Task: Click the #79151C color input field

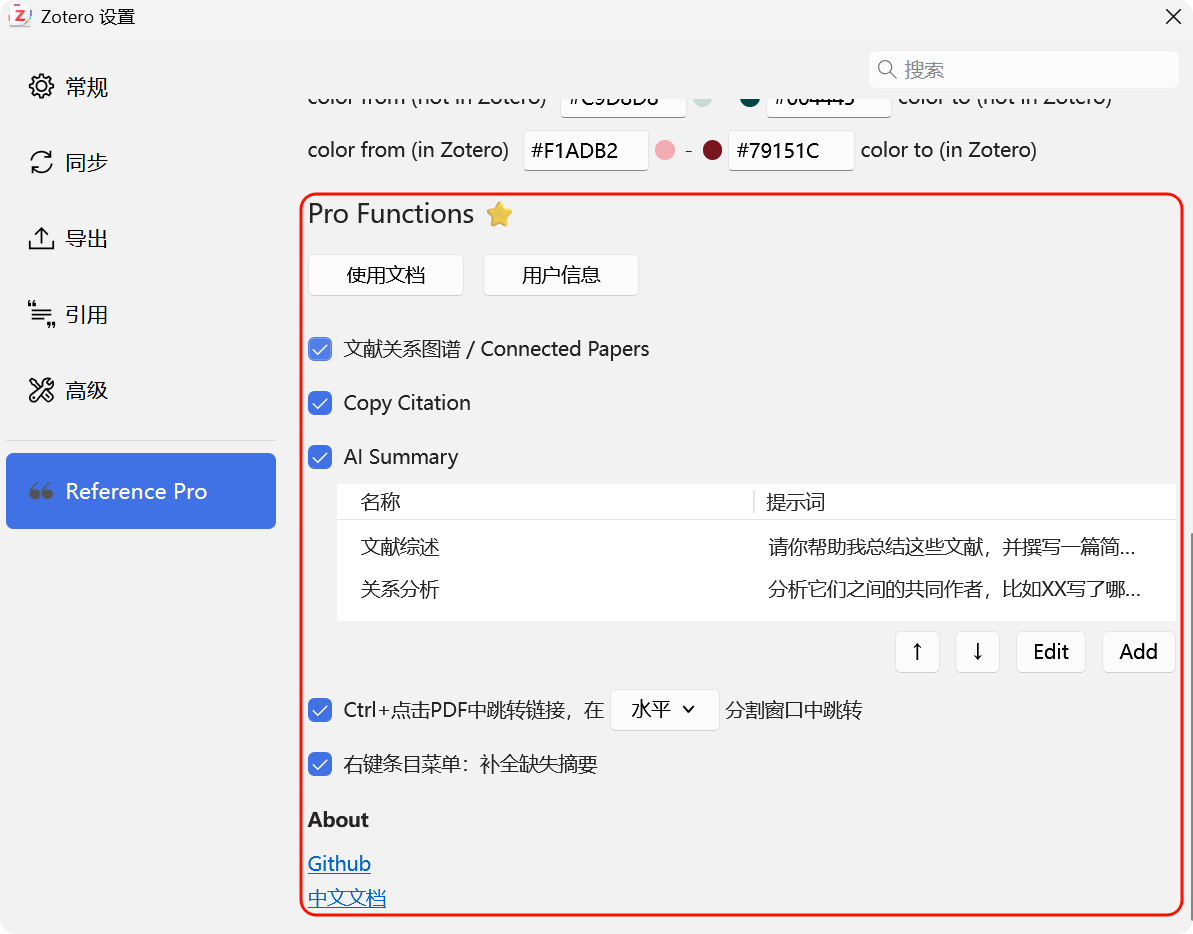Action: (791, 151)
